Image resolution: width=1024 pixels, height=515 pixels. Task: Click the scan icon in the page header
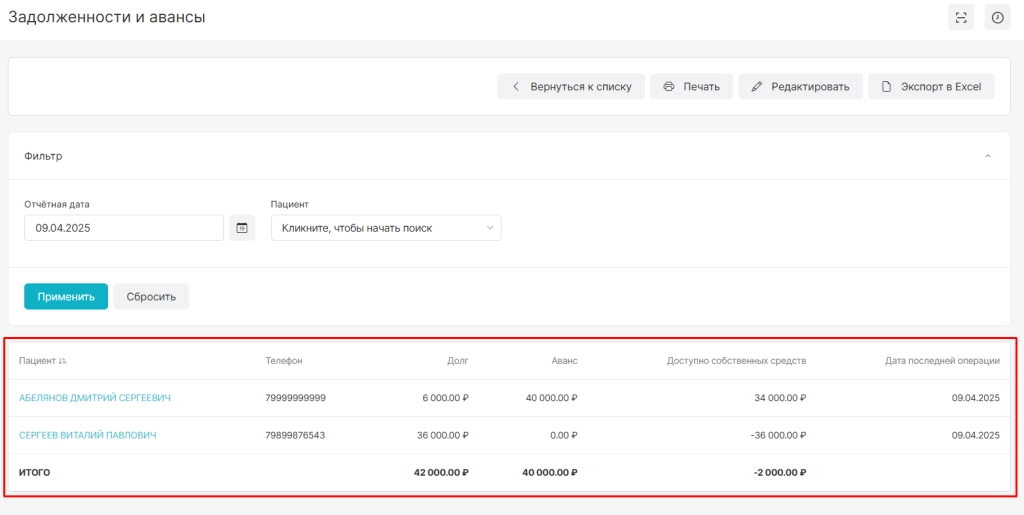click(961, 18)
